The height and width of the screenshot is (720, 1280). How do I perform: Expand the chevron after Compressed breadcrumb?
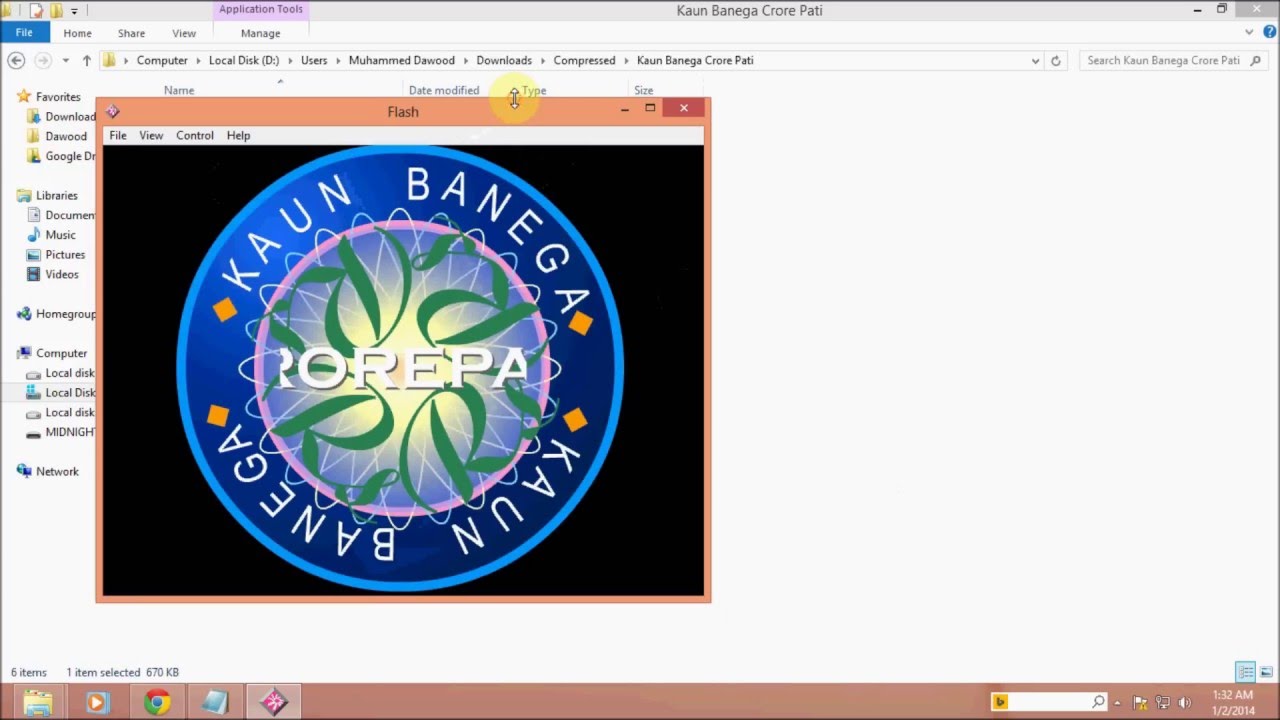(x=626, y=60)
